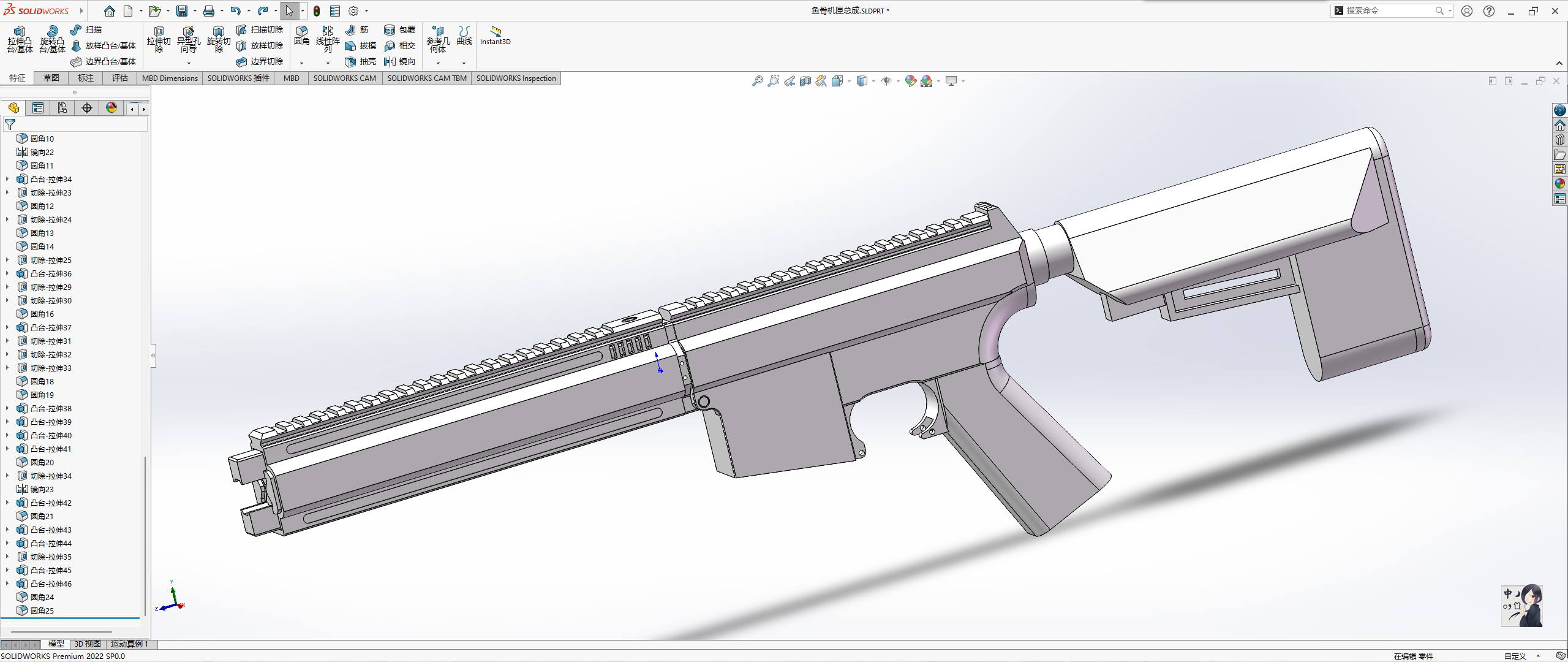Choose the Rib (筋) feature
Viewport: 1568px width, 662px height.
tap(357, 29)
